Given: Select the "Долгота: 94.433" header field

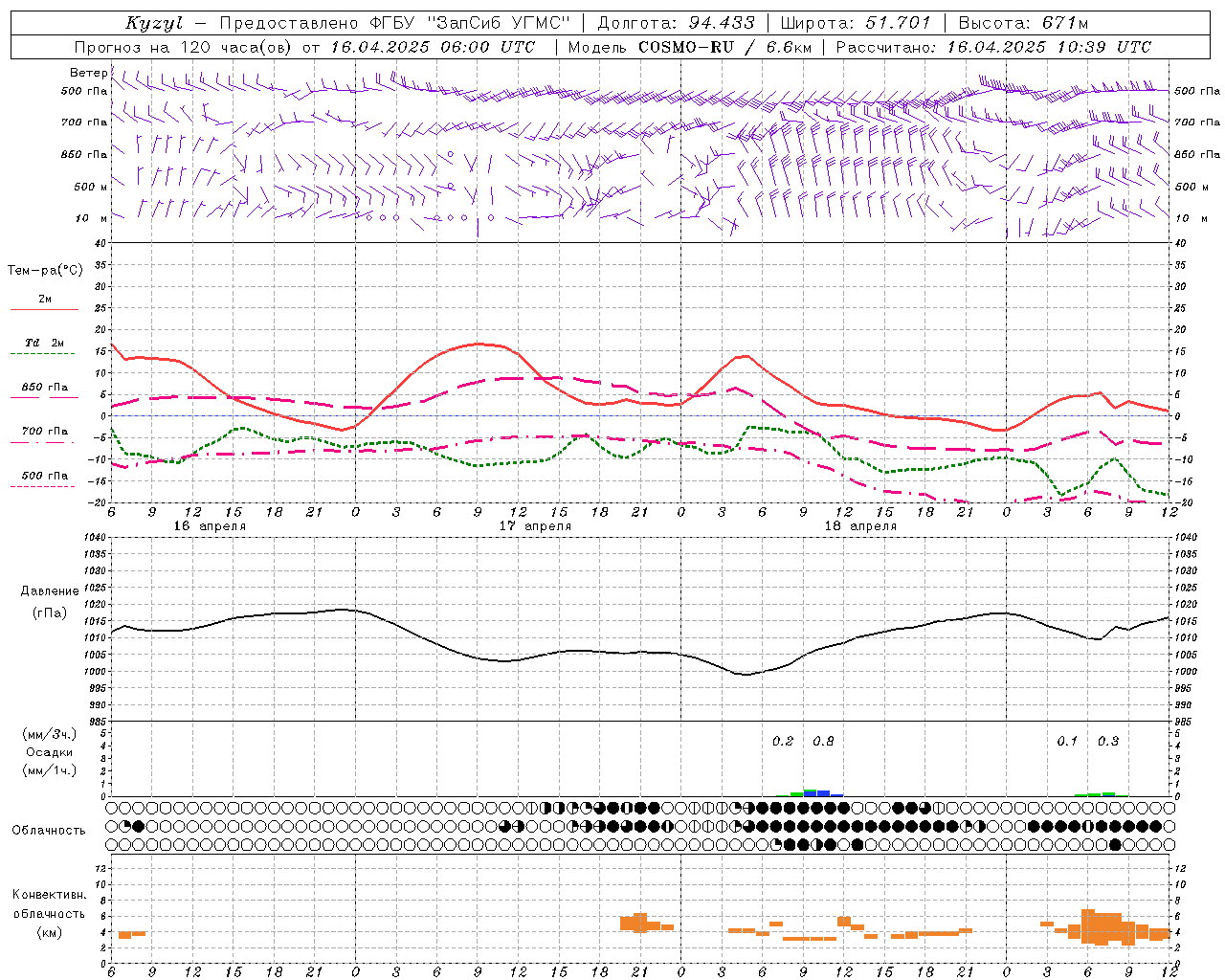Looking at the screenshot, I should pyautogui.click(x=676, y=23).
